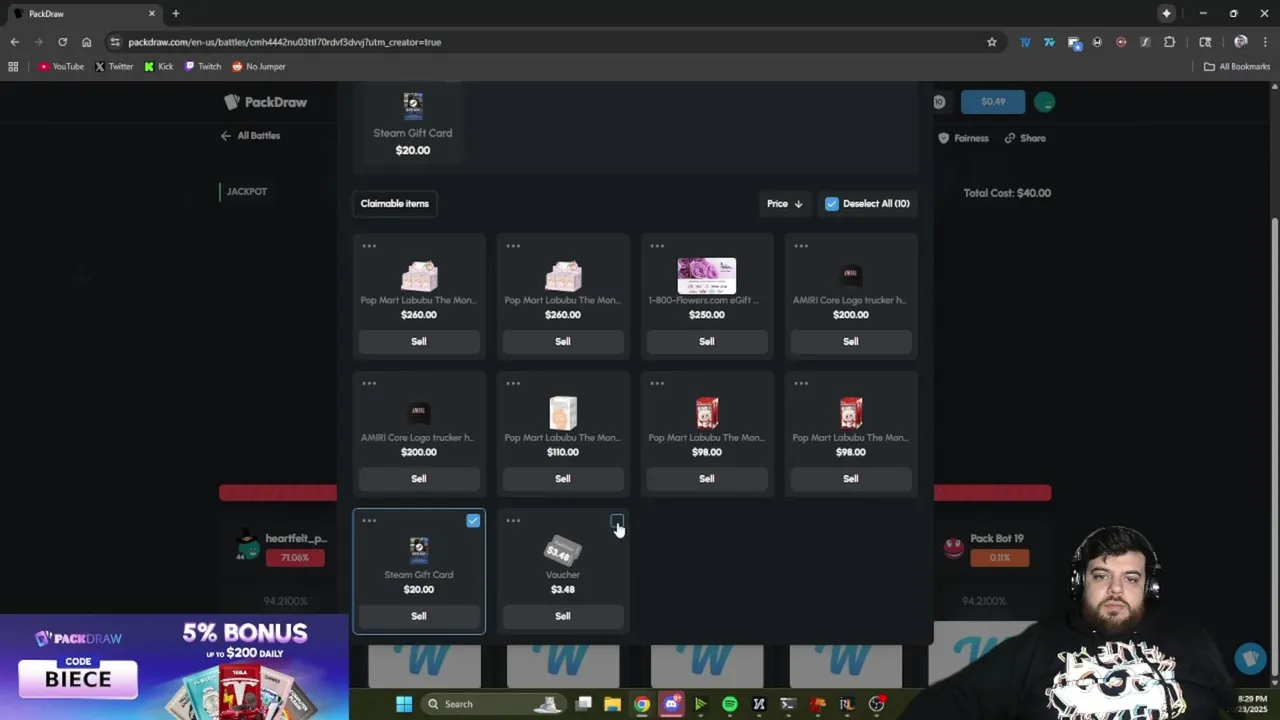This screenshot has width=1280, height=720.
Task: Open the browser Extensions puzzle icon
Action: coord(1169,42)
